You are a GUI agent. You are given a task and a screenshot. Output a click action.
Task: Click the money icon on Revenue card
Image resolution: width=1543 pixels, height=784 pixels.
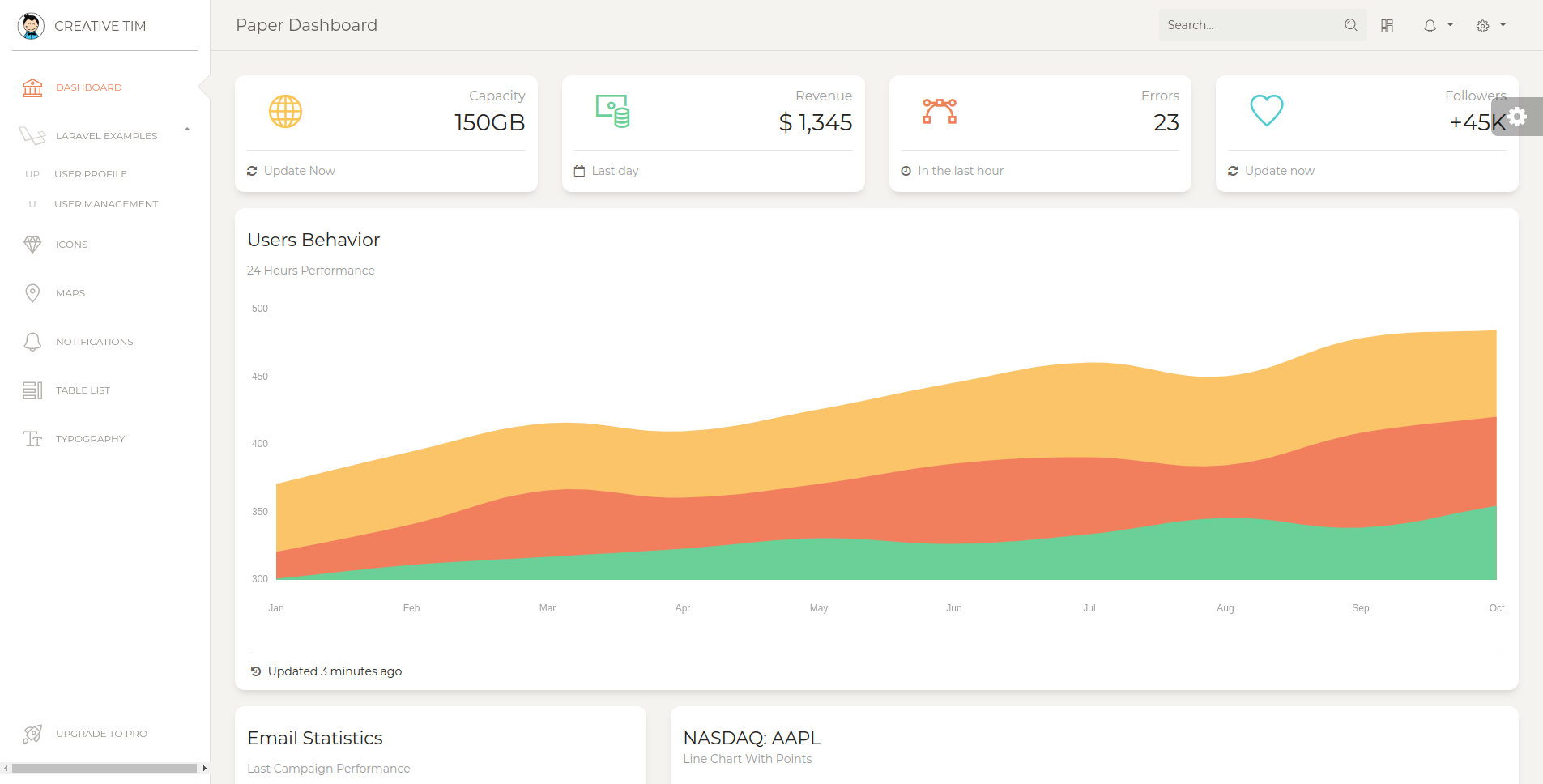[x=613, y=111]
